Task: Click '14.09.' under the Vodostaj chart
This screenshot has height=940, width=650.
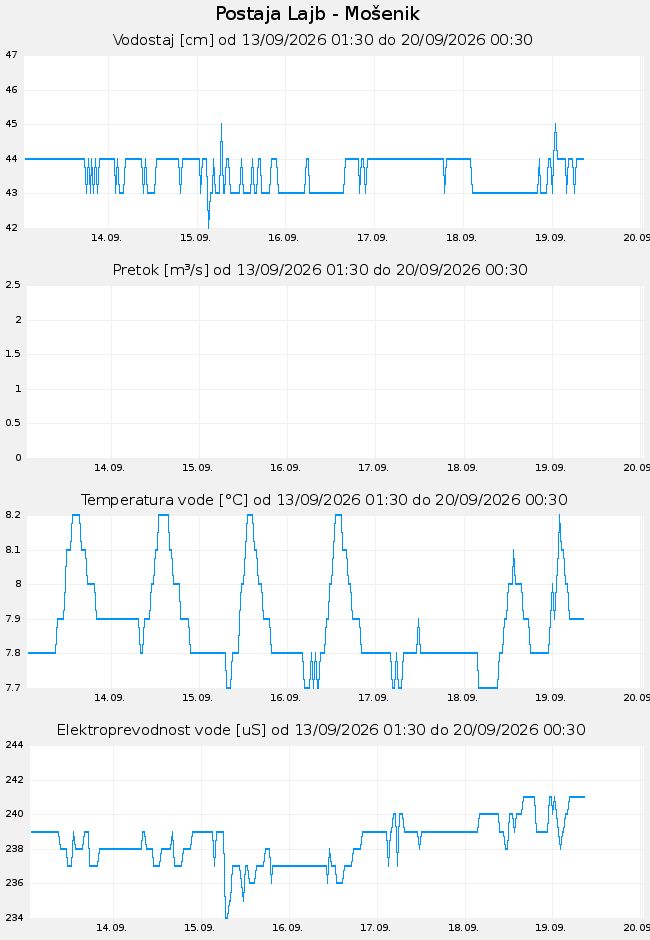Action: (x=106, y=238)
